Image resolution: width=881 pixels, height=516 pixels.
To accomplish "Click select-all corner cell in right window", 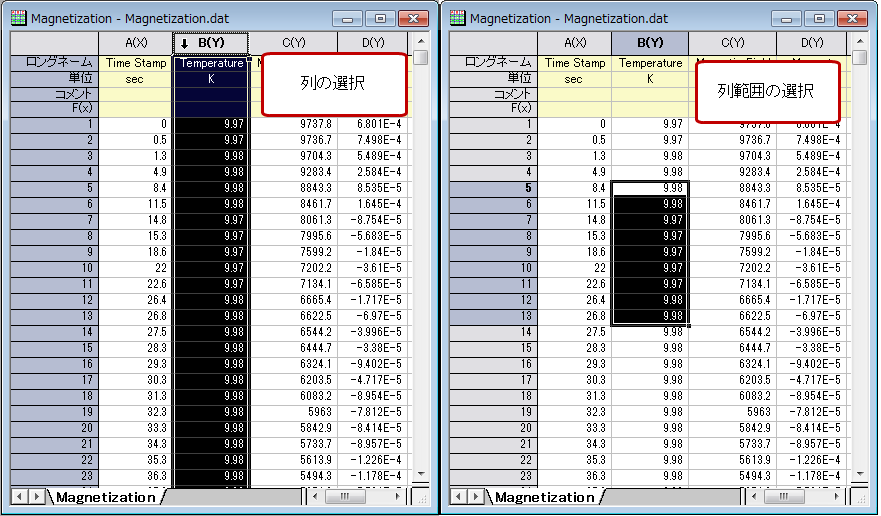I will click(493, 43).
